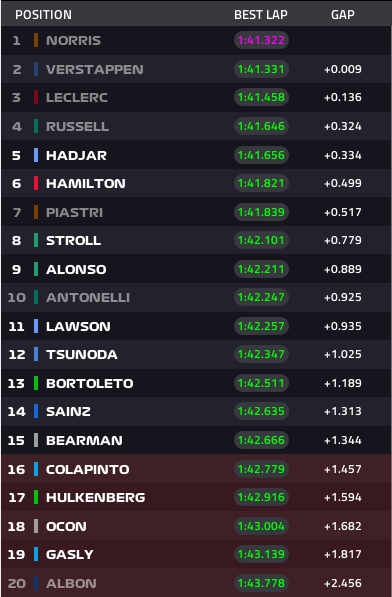This screenshot has height=597, width=392.
Task: Click Norris's purple best lap time 1:41.322
Action: (x=261, y=40)
